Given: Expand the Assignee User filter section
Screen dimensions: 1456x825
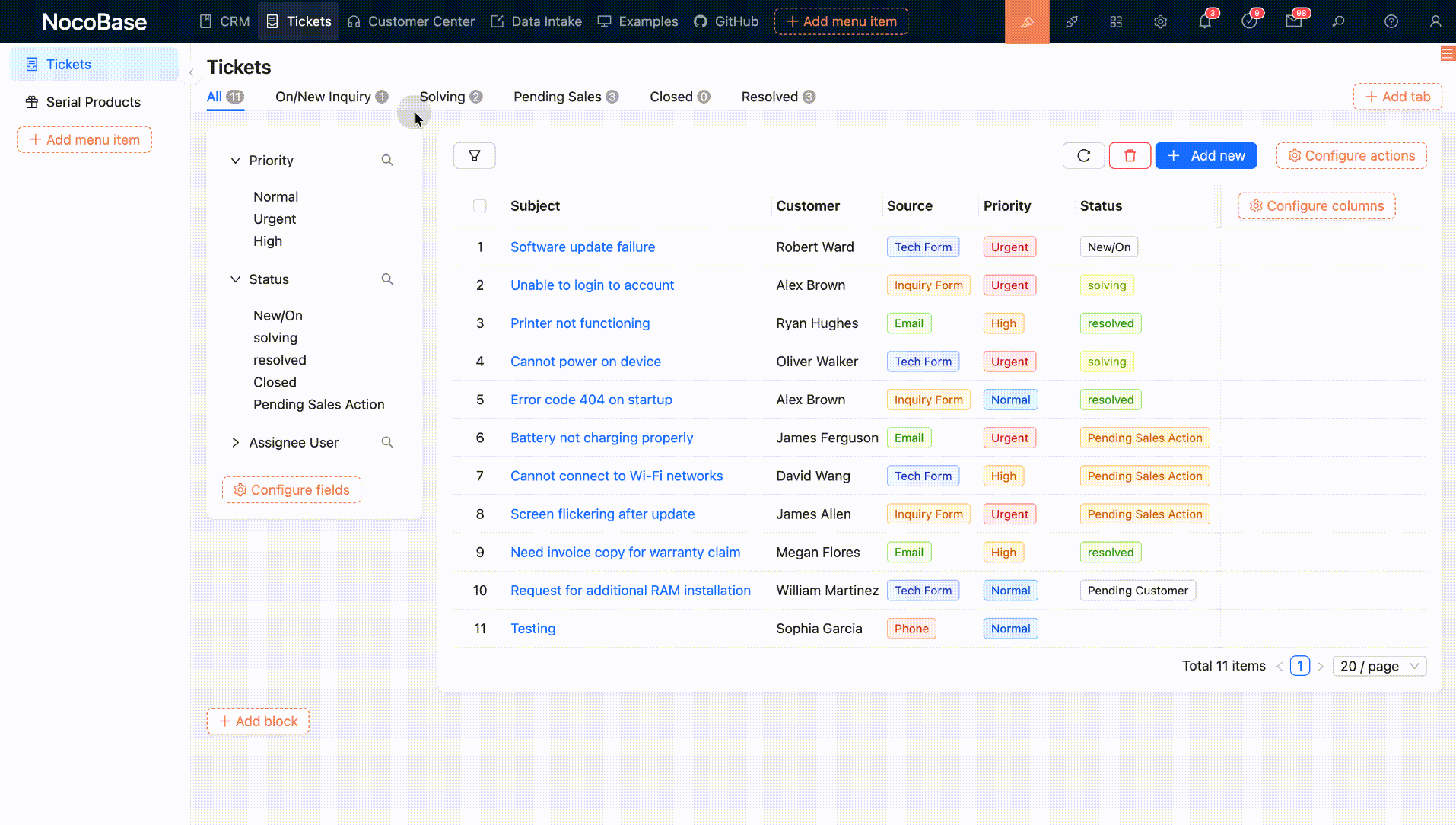Looking at the screenshot, I should (236, 442).
